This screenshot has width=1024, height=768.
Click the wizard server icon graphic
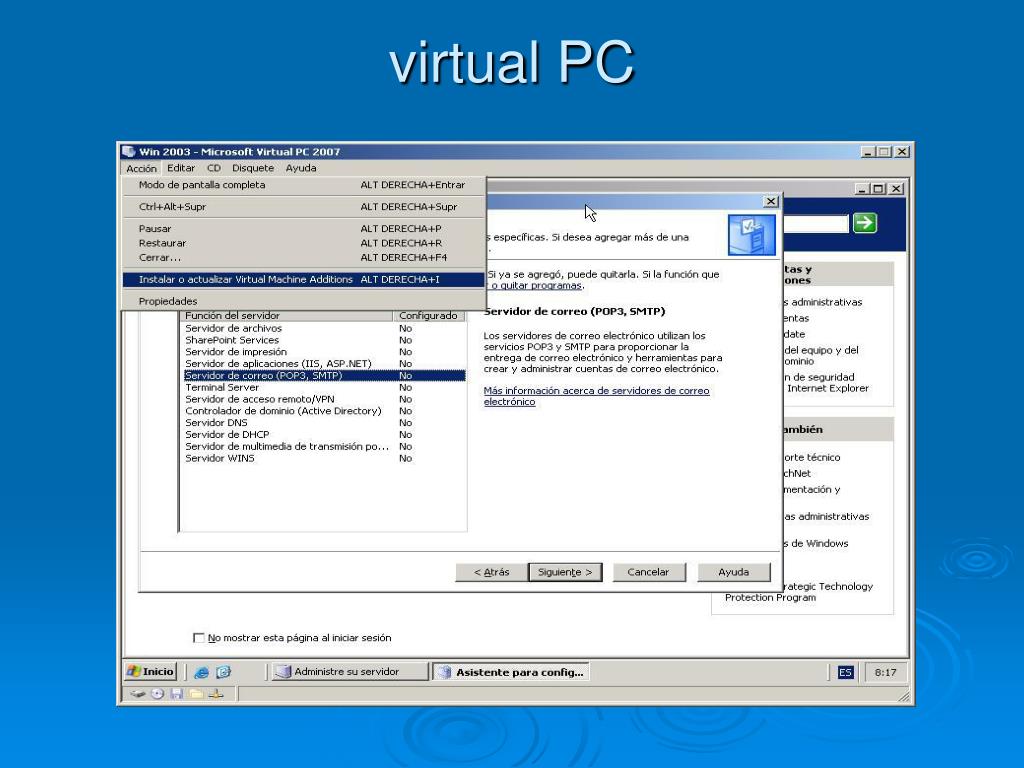pos(752,235)
